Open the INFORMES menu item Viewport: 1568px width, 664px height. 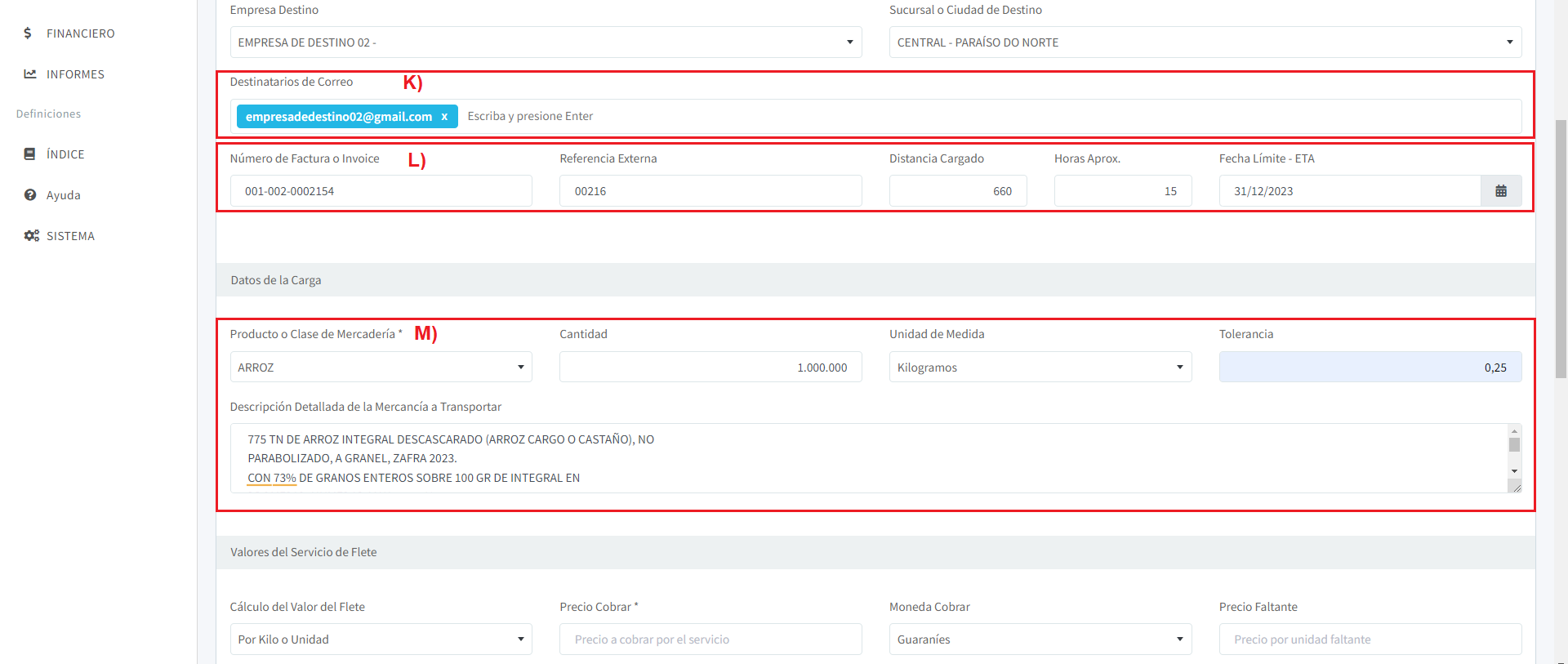[75, 74]
